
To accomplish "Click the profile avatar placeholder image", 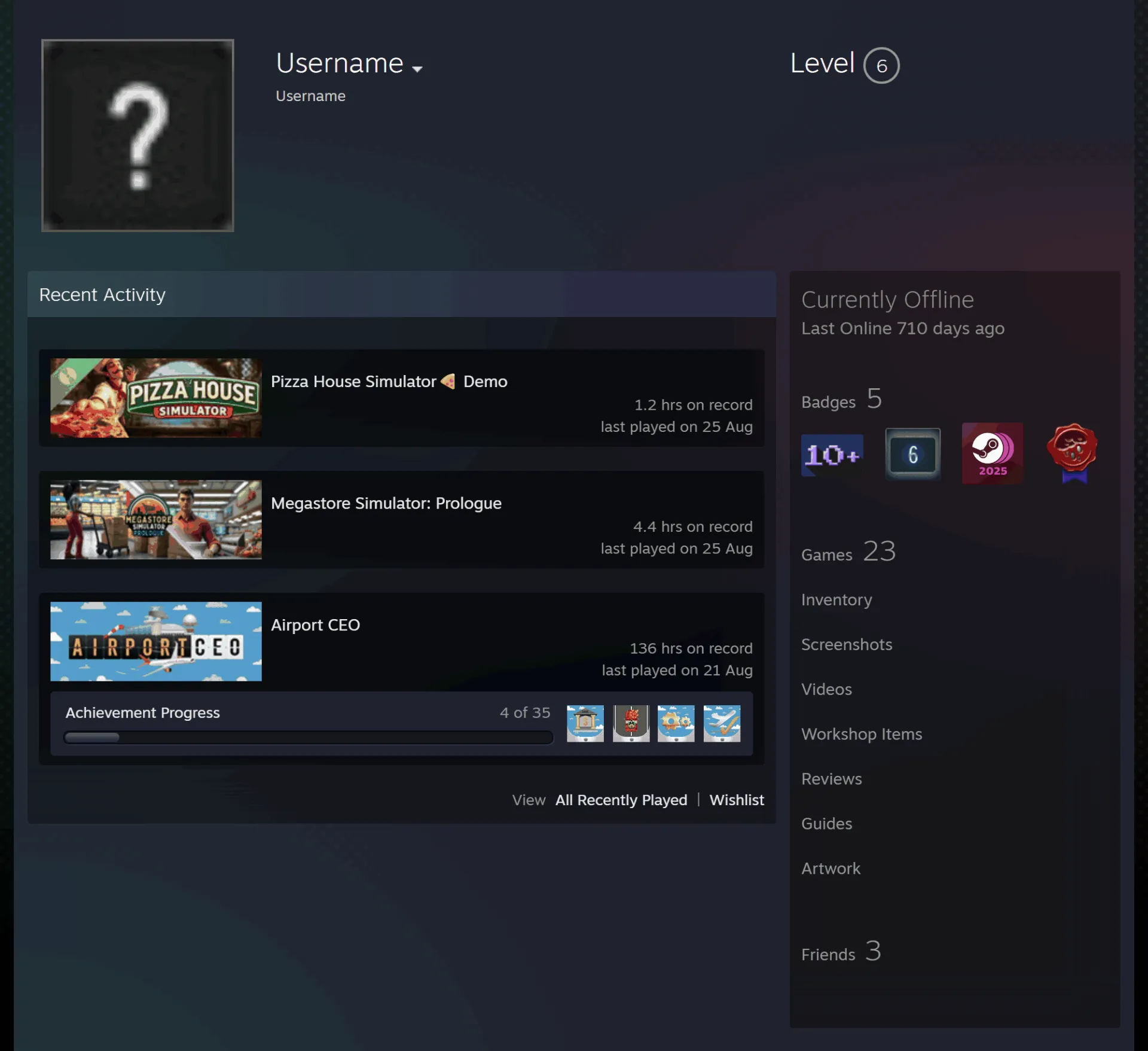I will click(138, 135).
